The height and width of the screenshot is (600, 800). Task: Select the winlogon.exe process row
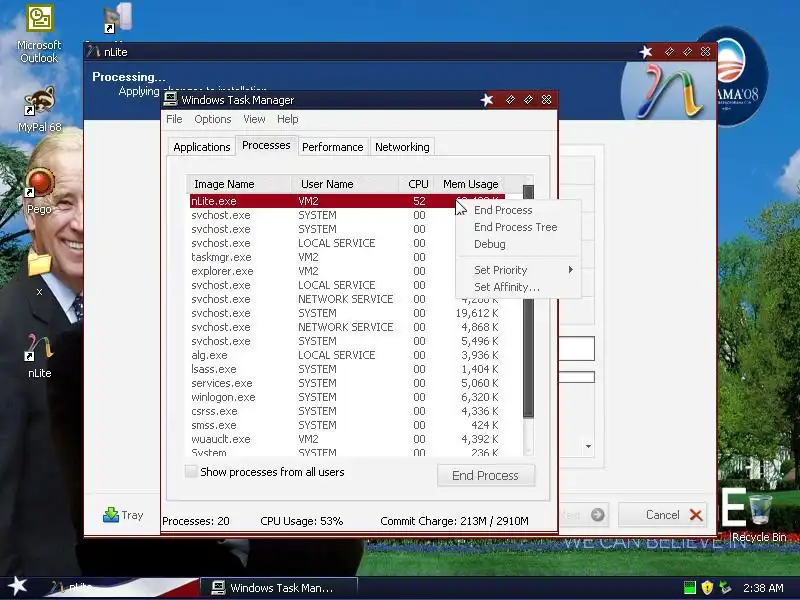point(347,397)
